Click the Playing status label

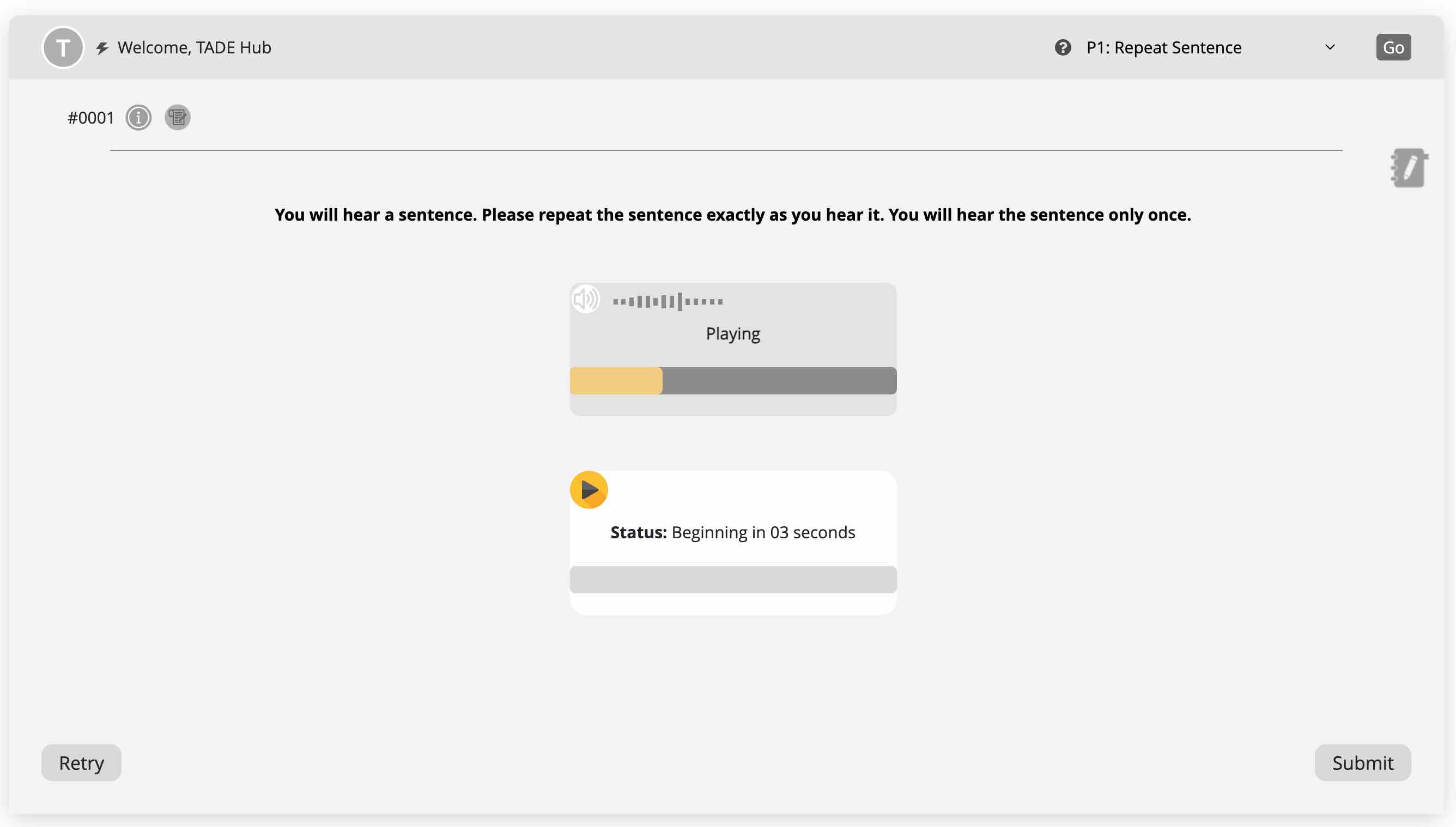pyautogui.click(x=733, y=334)
